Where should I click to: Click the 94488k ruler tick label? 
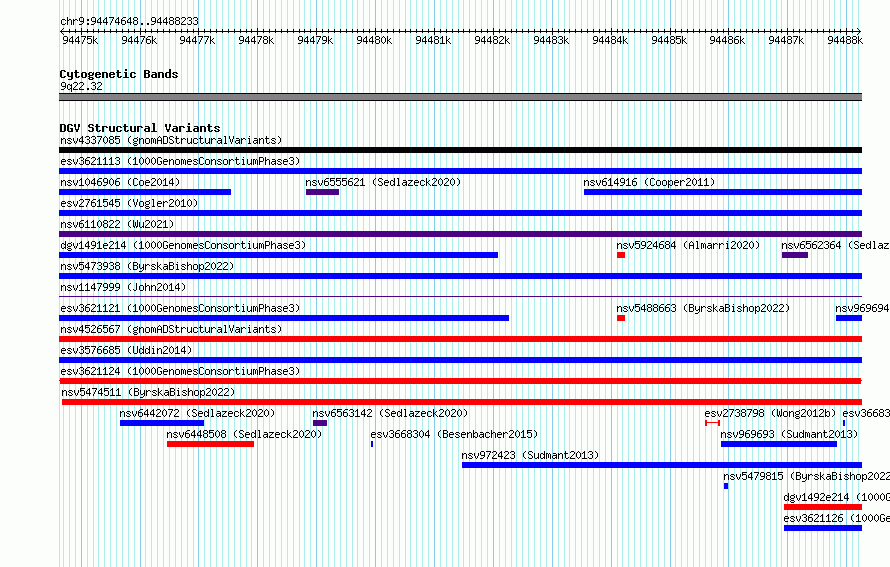click(x=845, y=40)
